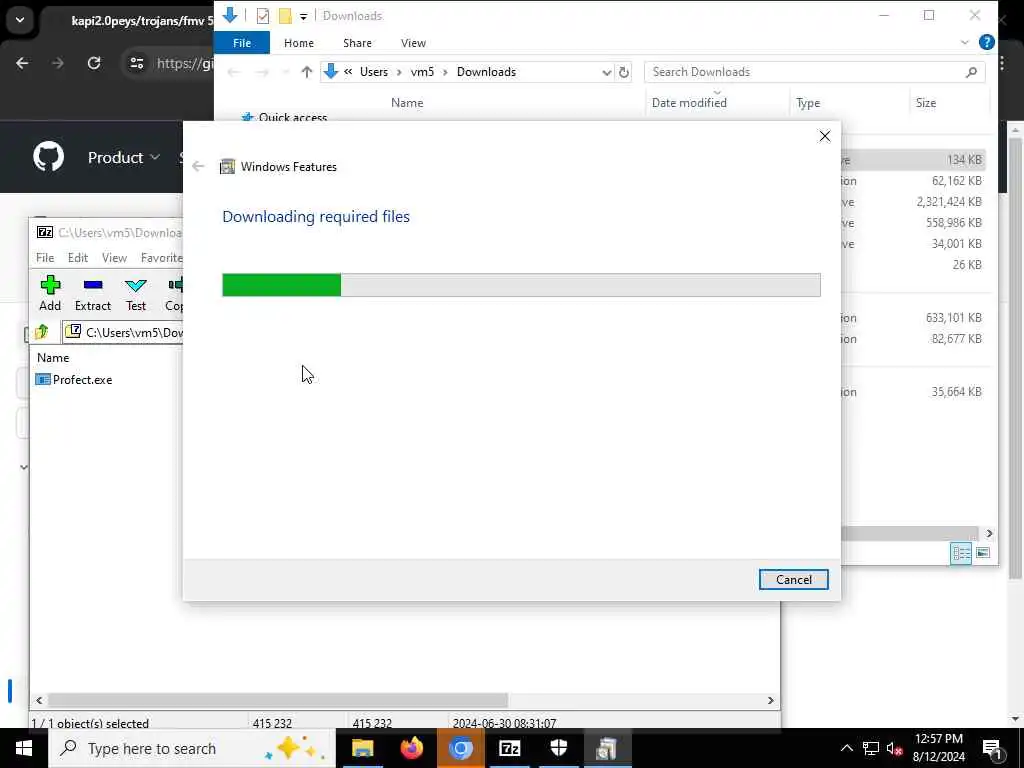Open the notification center icon
This screenshot has width=1024, height=768.
pyautogui.click(x=992, y=748)
